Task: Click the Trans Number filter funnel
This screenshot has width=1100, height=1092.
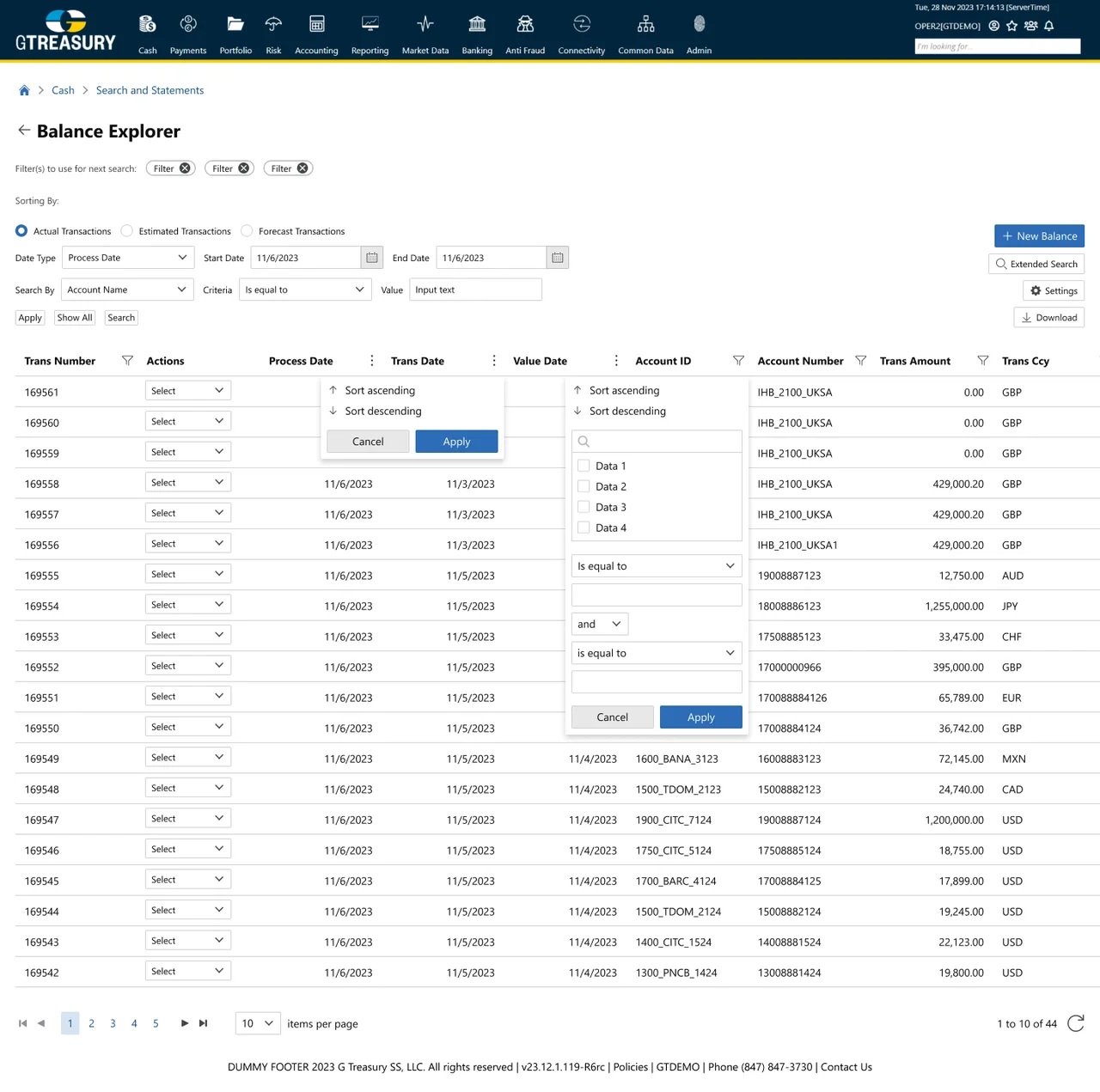Action: click(127, 361)
